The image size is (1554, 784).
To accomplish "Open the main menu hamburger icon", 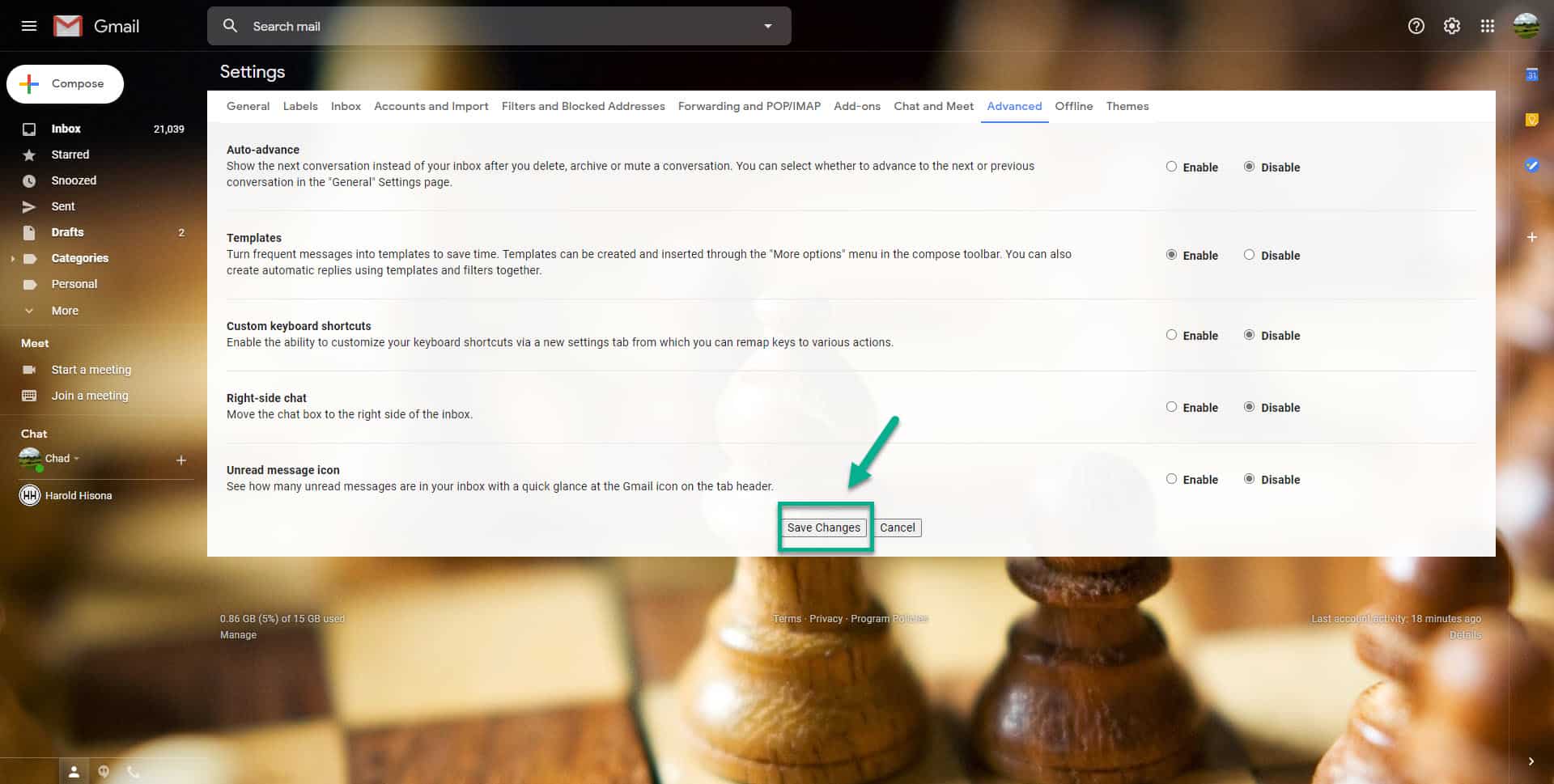I will pos(29,26).
